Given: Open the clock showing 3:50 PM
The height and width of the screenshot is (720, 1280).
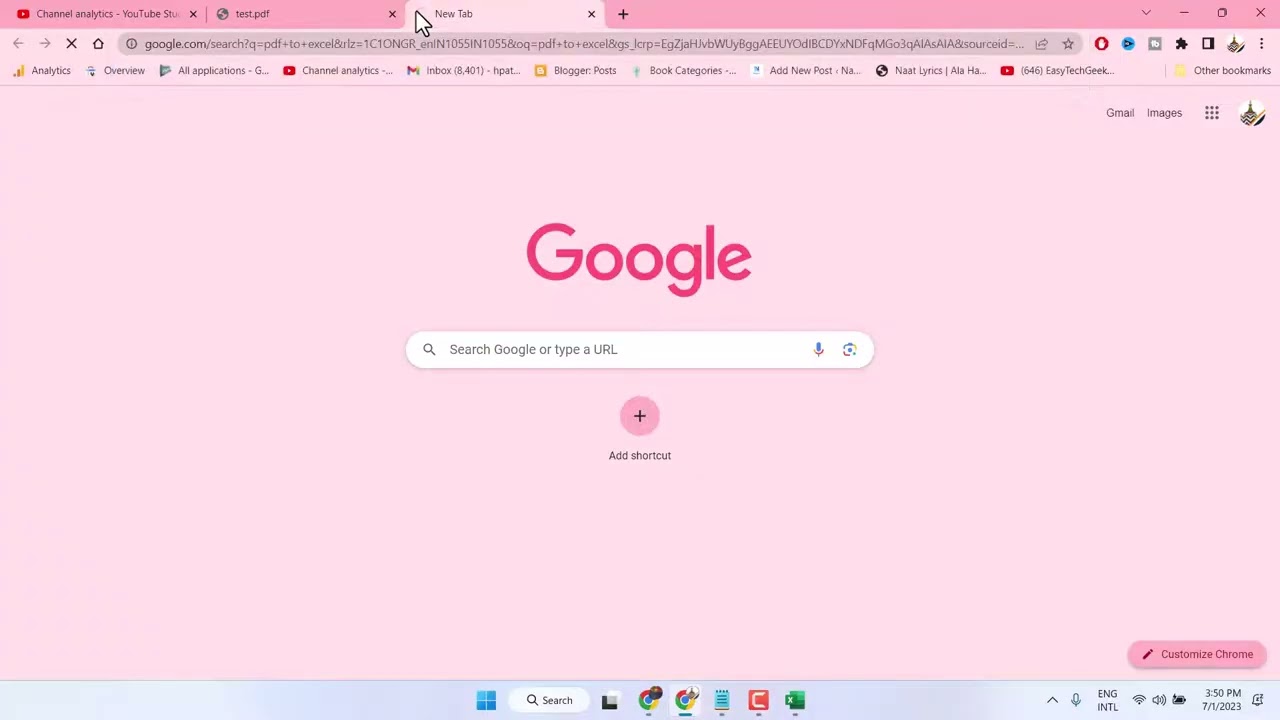Looking at the screenshot, I should 1223,700.
